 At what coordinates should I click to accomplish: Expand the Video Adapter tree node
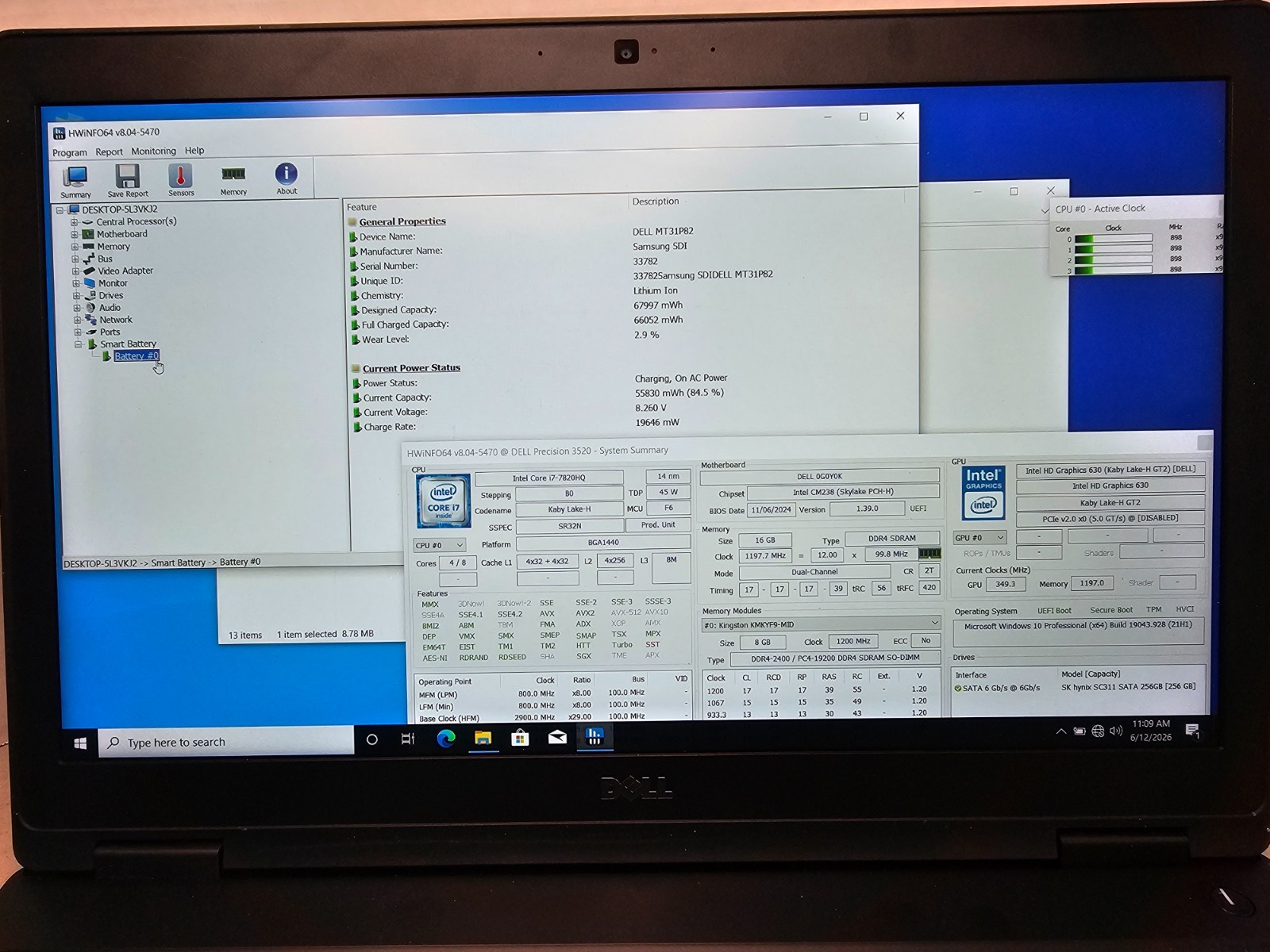click(x=75, y=271)
